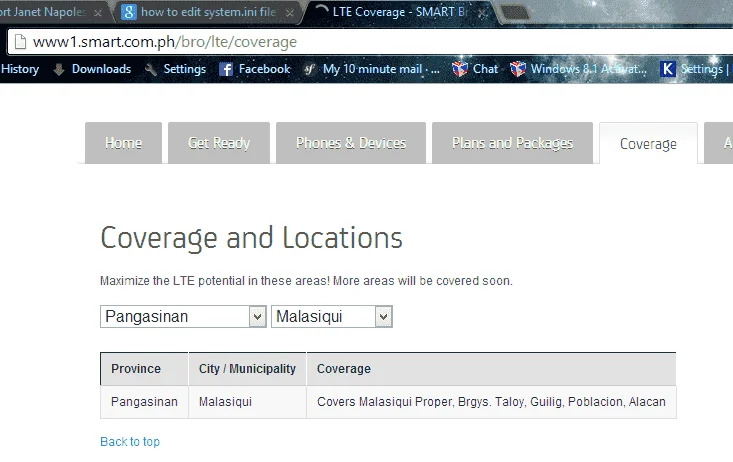The width and height of the screenshot is (733, 462).
Task: Open the Downloads bookmark
Action: [92, 69]
